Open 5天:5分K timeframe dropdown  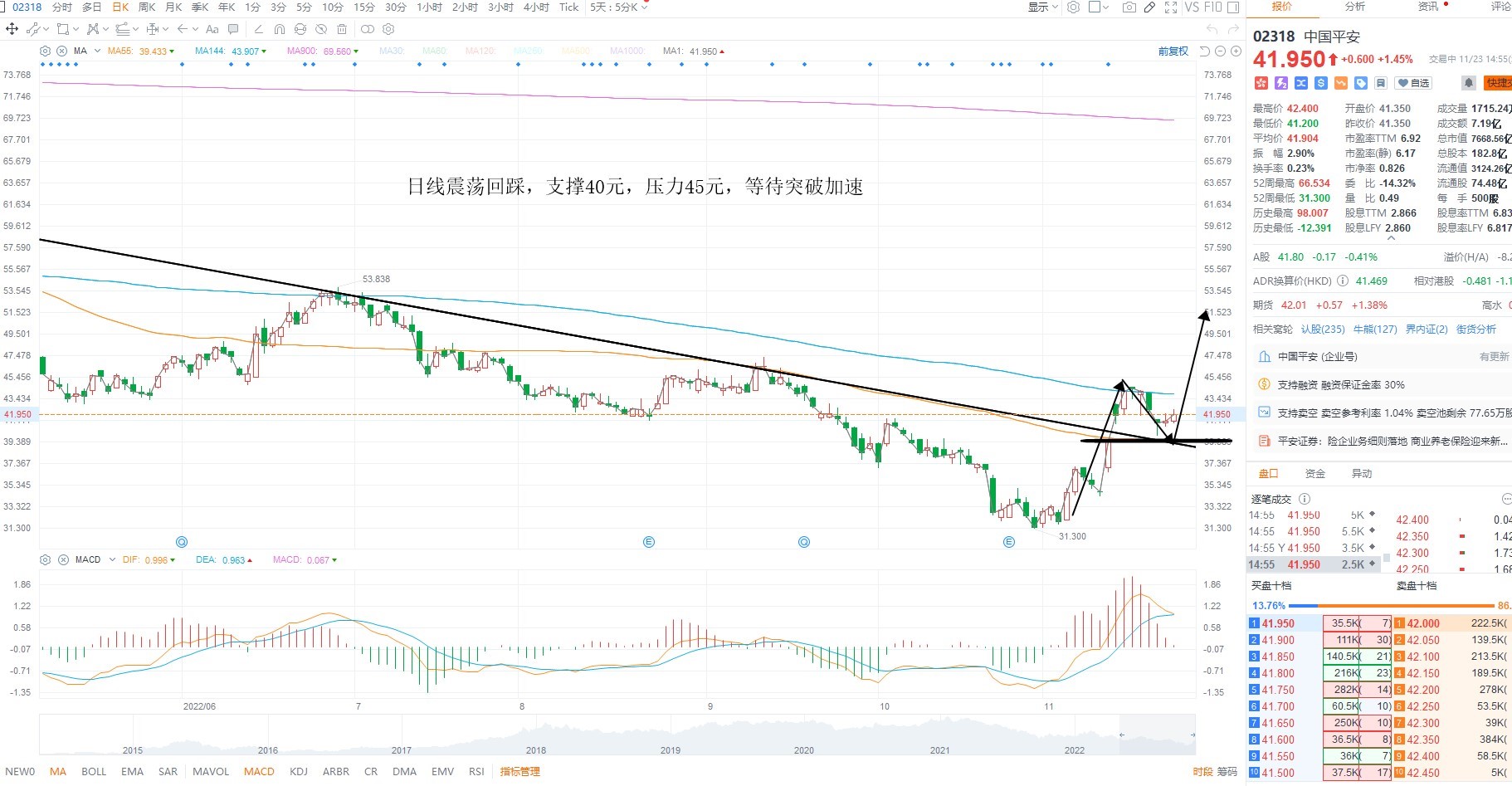click(x=619, y=7)
